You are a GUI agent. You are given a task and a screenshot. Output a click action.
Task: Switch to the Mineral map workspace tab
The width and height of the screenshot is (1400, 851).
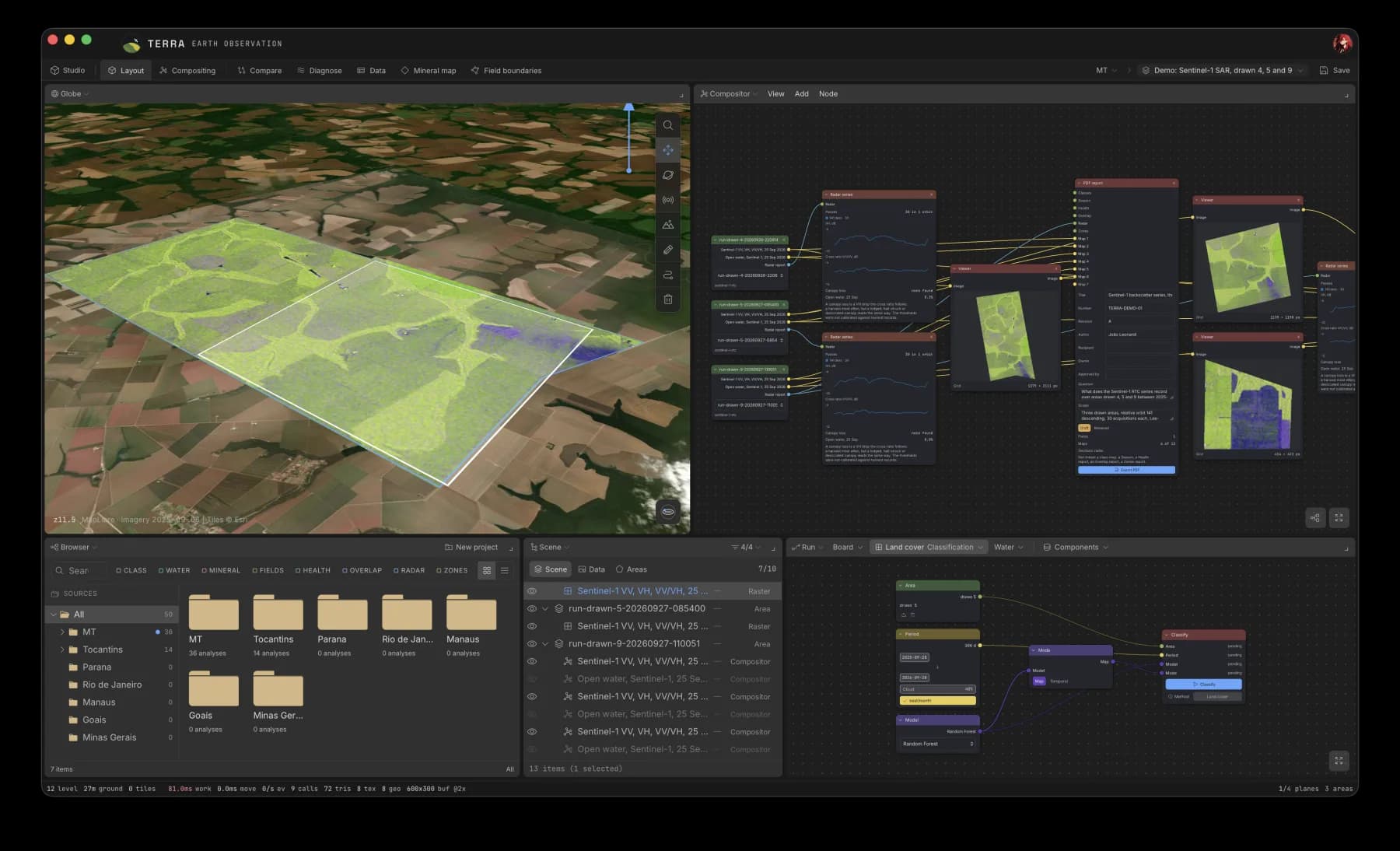(x=429, y=71)
